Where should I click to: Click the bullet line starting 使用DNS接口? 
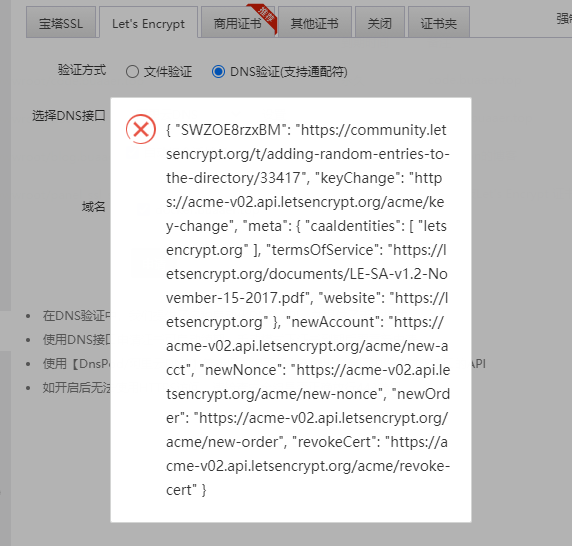pos(77,340)
